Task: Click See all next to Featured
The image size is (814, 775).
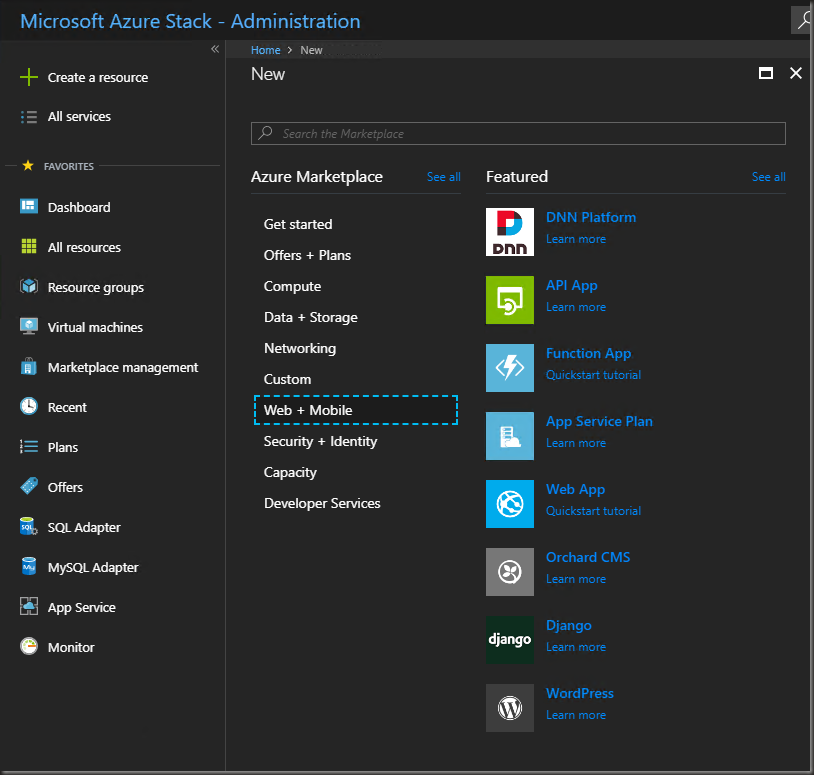Action: click(x=768, y=177)
